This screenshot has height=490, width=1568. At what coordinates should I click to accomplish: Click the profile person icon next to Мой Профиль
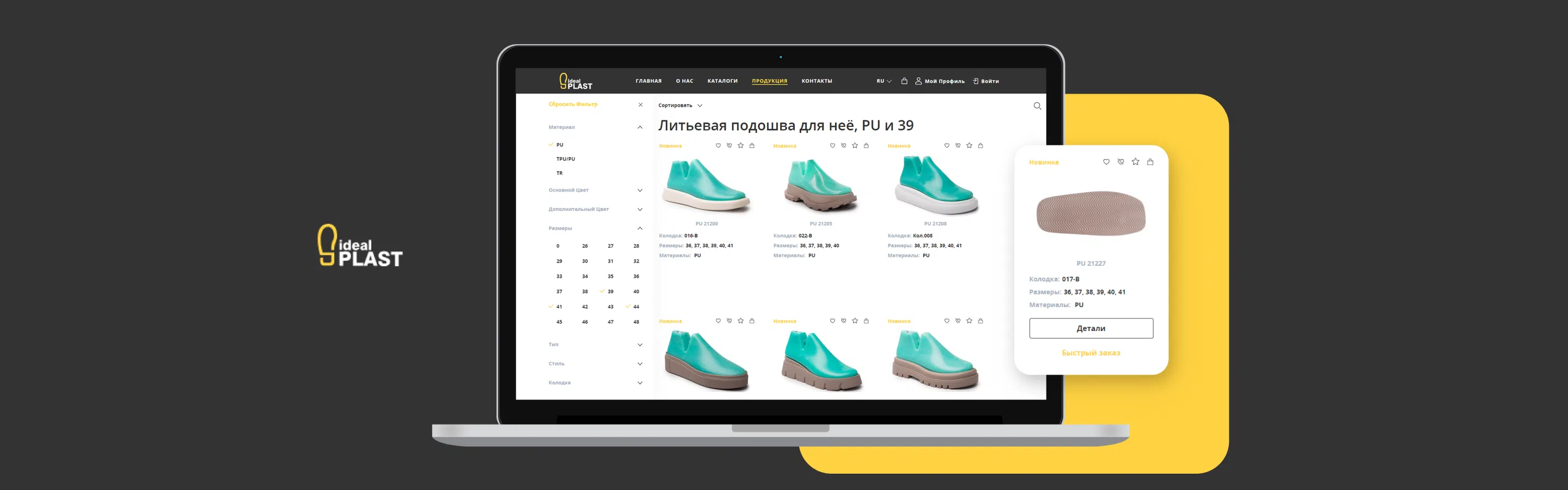coord(918,81)
